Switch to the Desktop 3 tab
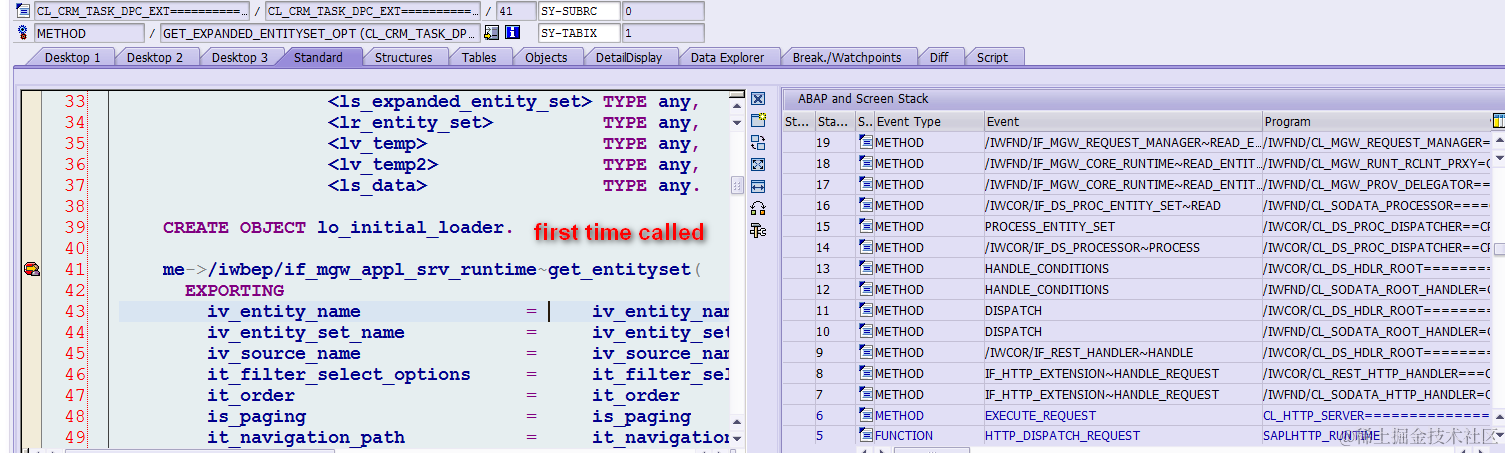 (240, 57)
